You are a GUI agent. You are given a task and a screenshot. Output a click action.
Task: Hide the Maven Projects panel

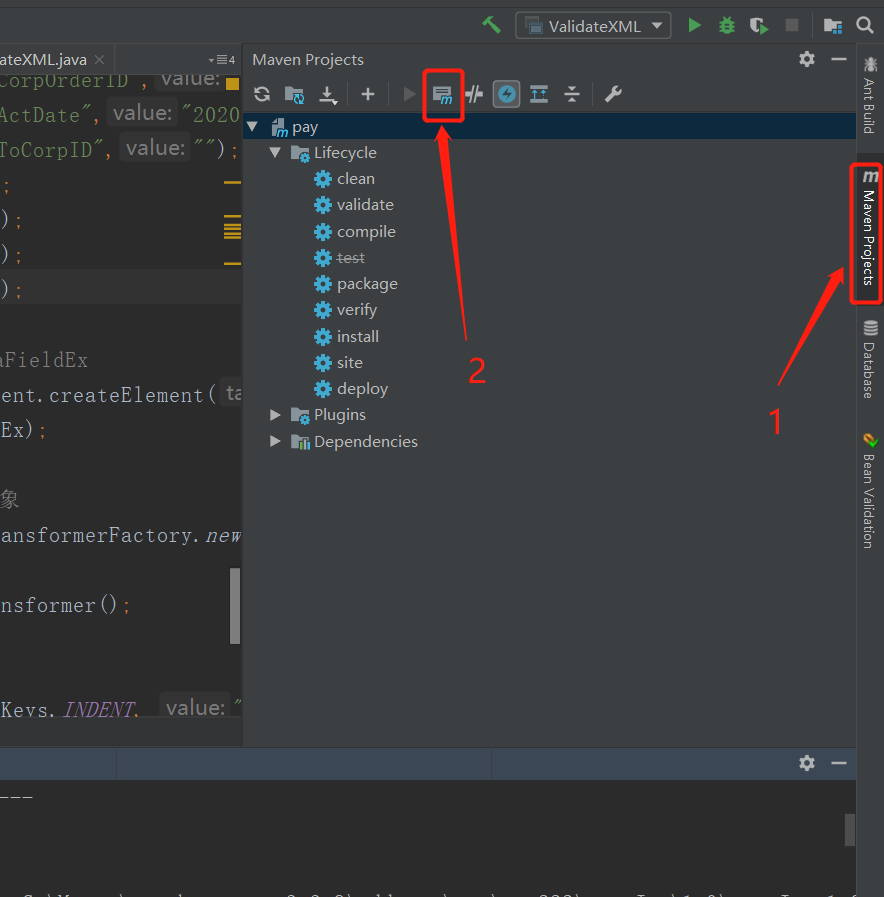[839, 59]
